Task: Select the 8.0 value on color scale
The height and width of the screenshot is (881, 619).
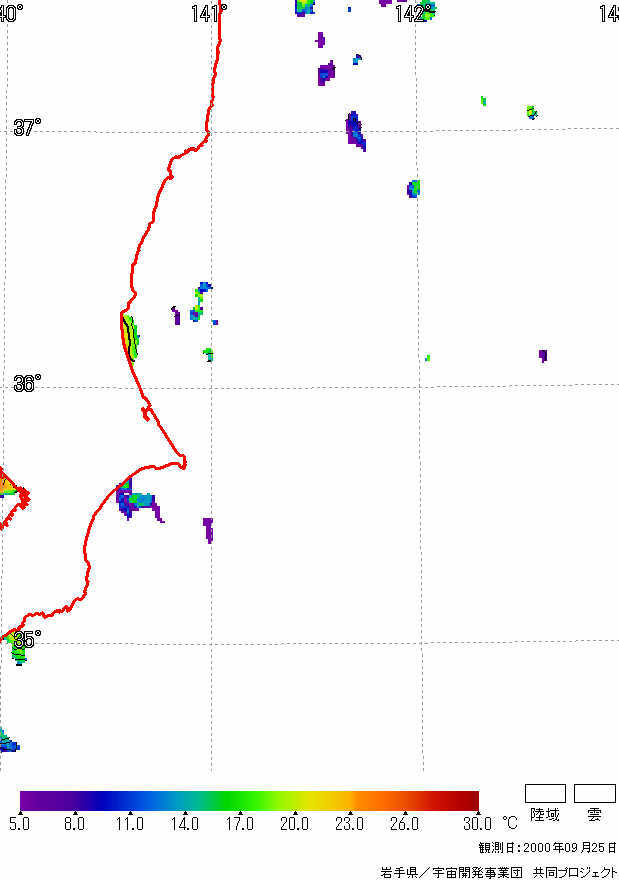Action: [x=74, y=824]
